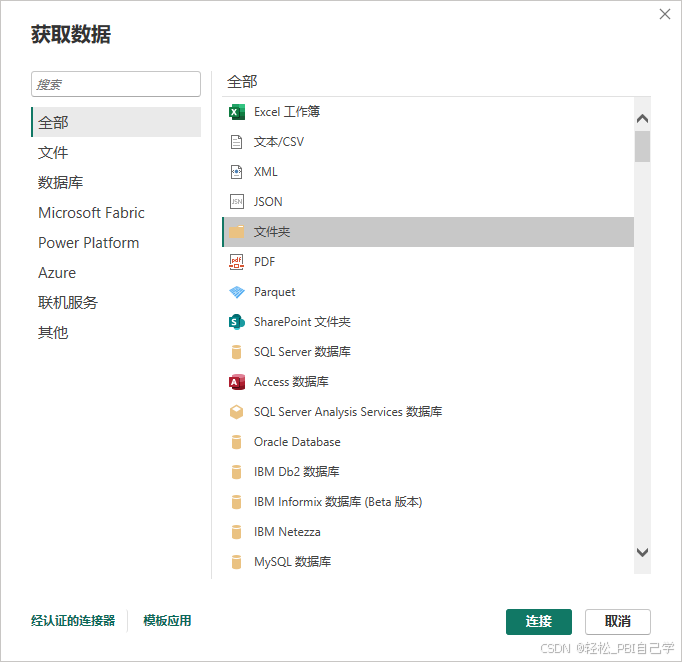Screen dimensions: 682x662
Task: Choose the 'PDF' text
Action: 264,262
